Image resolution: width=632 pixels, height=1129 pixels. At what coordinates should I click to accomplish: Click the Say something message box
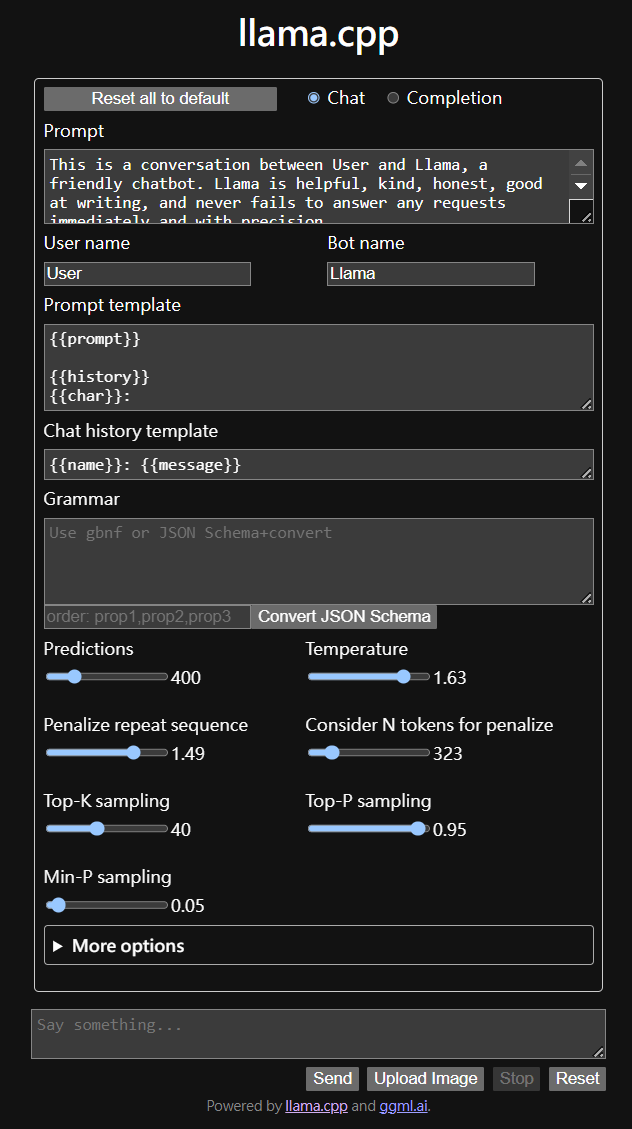click(x=318, y=1034)
